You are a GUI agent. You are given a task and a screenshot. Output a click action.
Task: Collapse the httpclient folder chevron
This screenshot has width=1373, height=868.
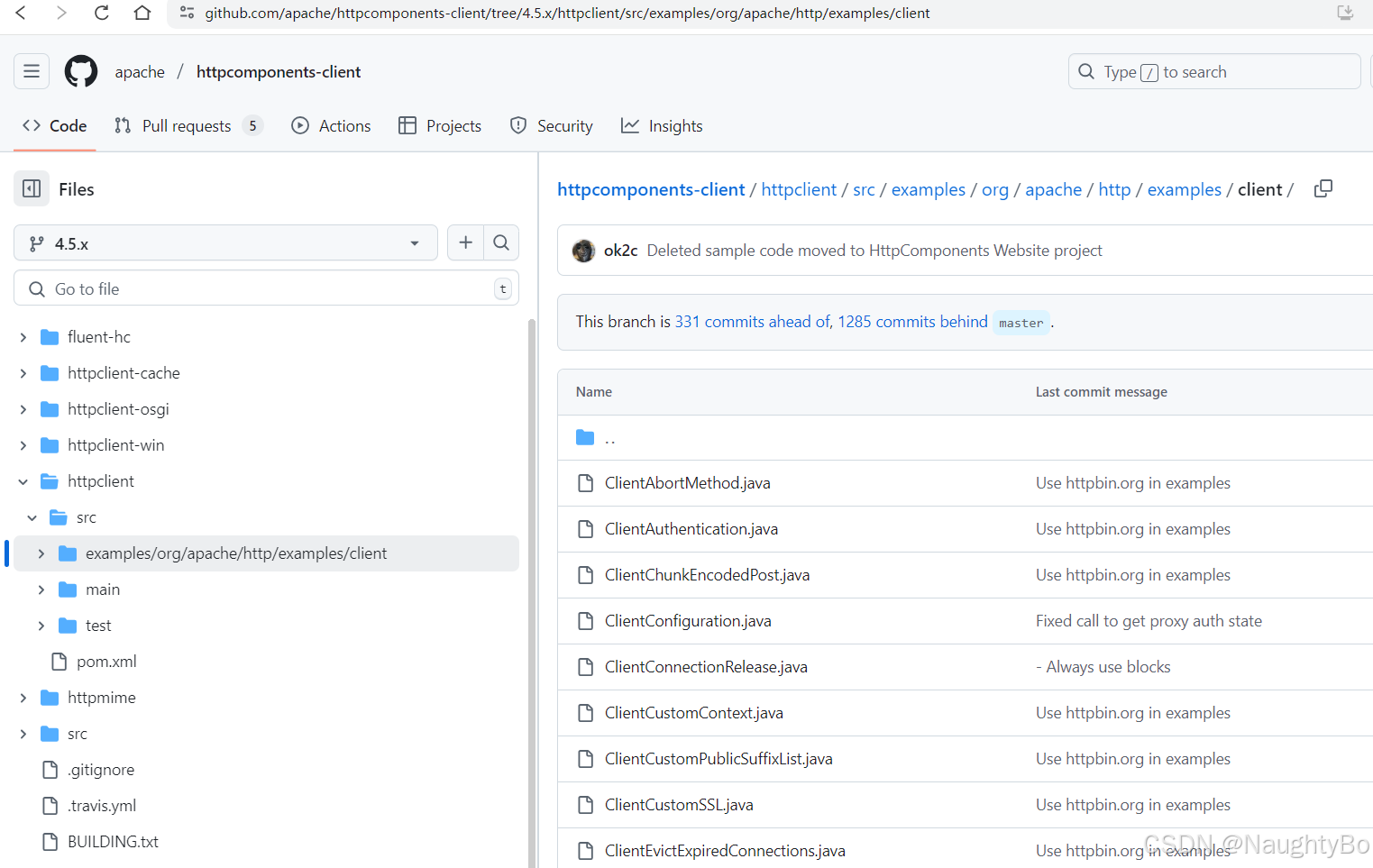point(23,481)
